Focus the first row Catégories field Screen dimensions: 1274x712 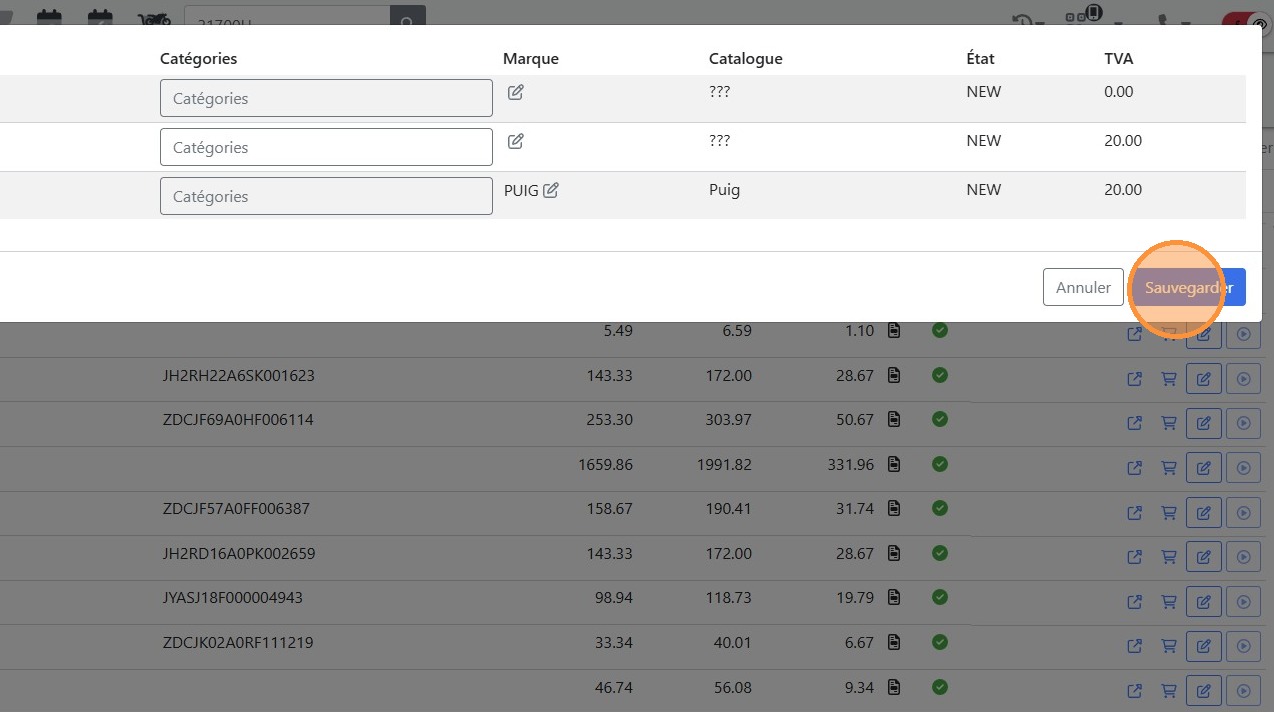326,98
